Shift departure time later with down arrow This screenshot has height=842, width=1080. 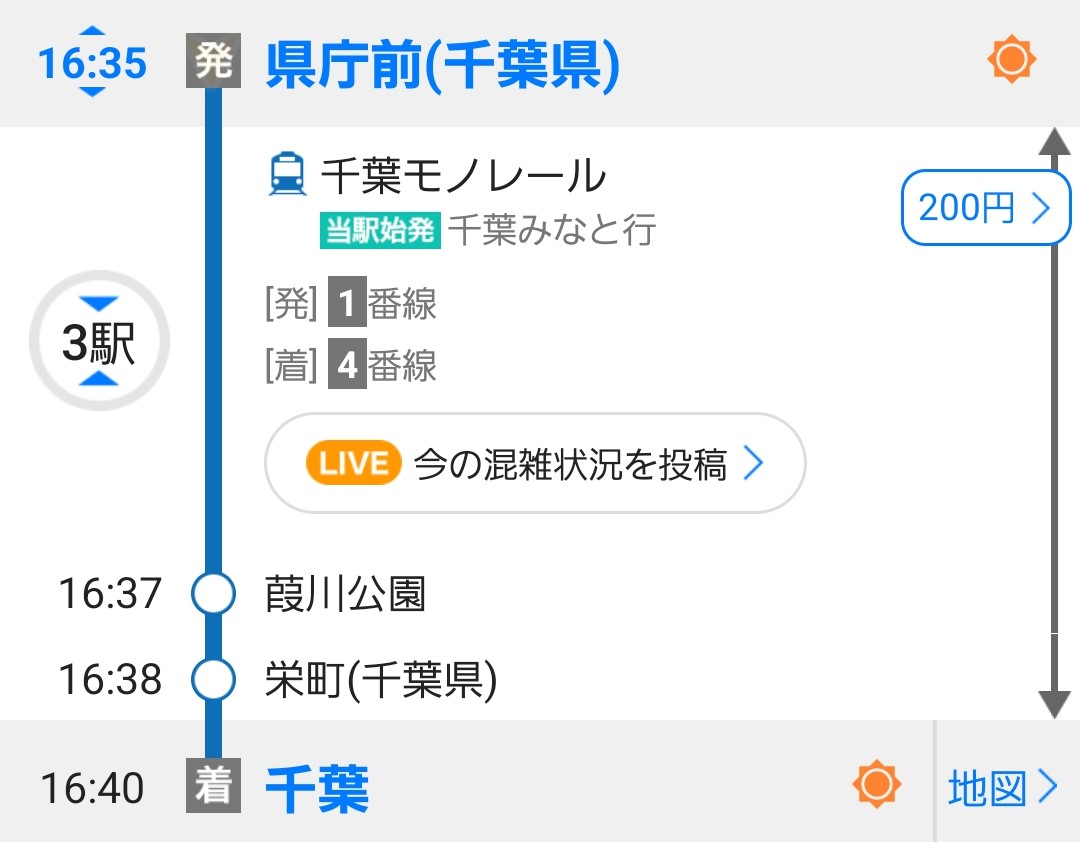point(92,92)
